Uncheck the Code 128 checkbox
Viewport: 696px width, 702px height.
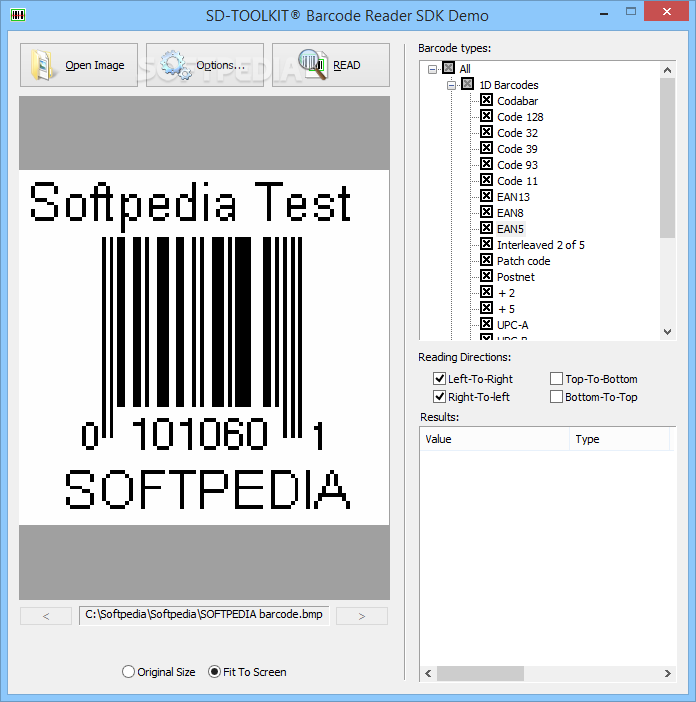click(x=487, y=116)
